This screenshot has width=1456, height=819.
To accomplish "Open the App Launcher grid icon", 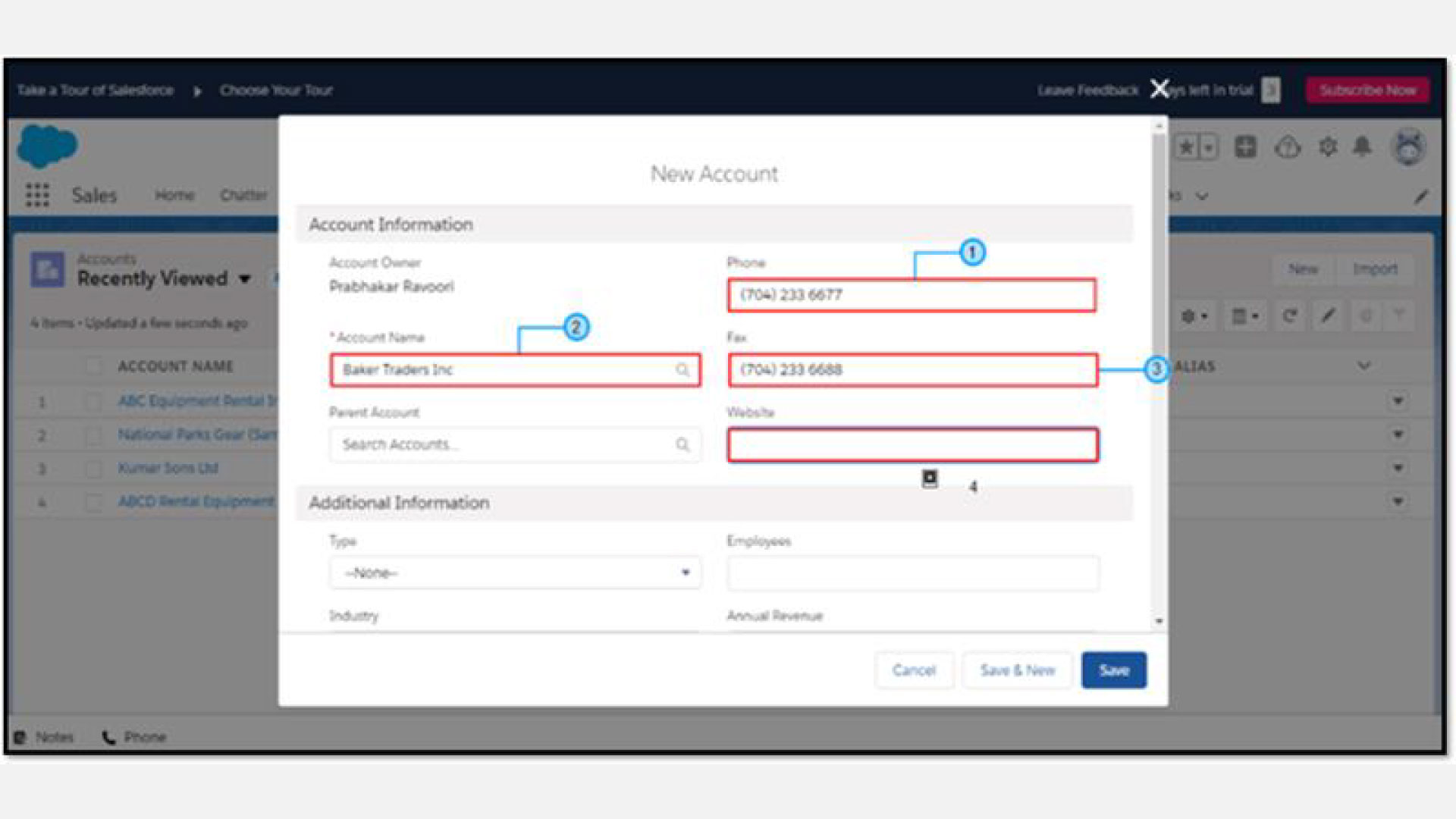I will click(37, 195).
